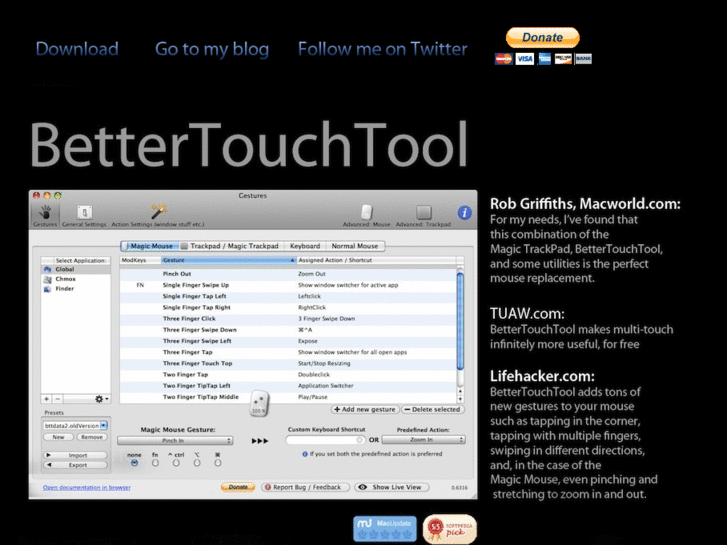Select Single Finger Swipe Up row
The width and height of the screenshot is (727, 545).
288,285
